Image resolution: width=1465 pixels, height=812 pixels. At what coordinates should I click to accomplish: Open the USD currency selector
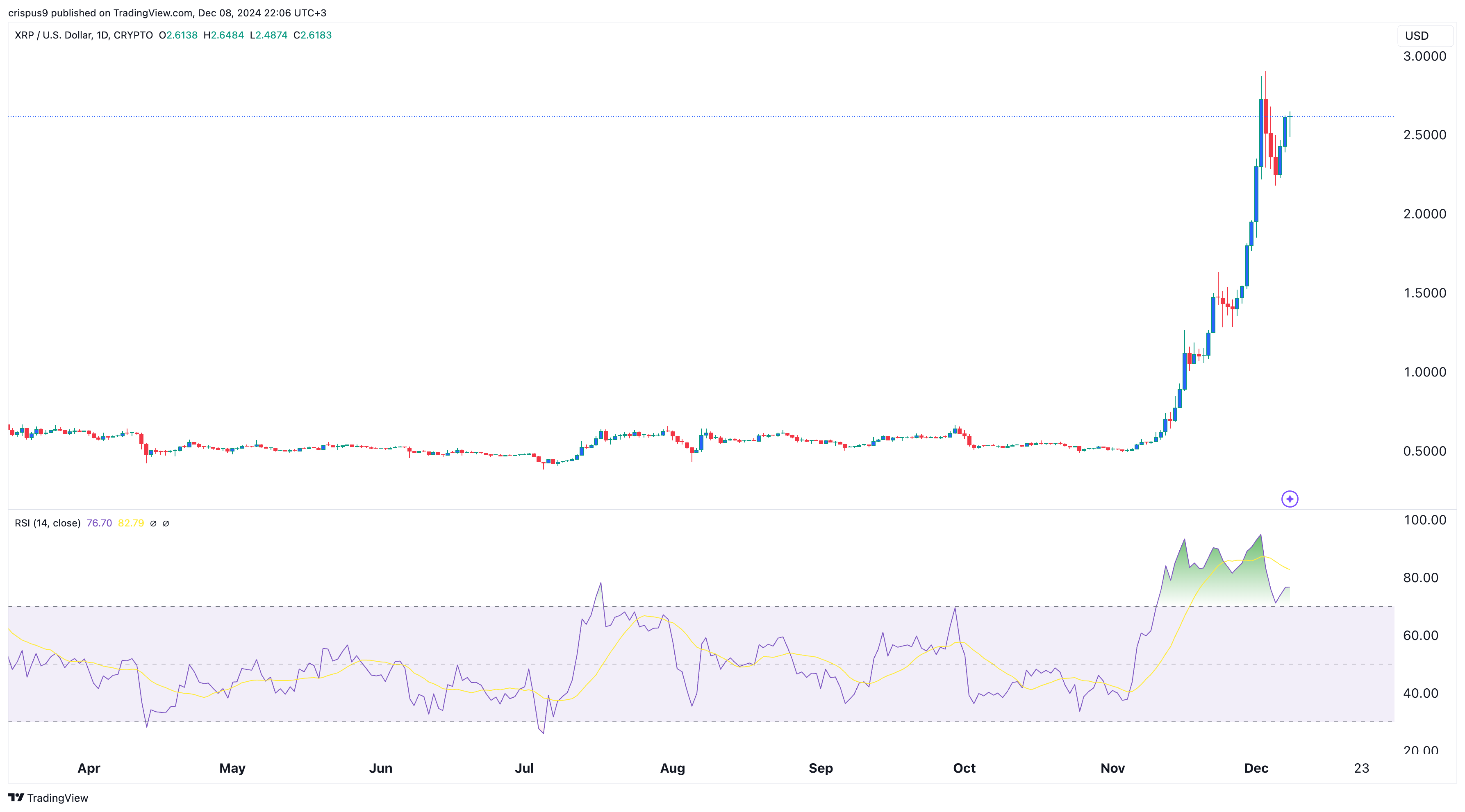coord(1426,36)
